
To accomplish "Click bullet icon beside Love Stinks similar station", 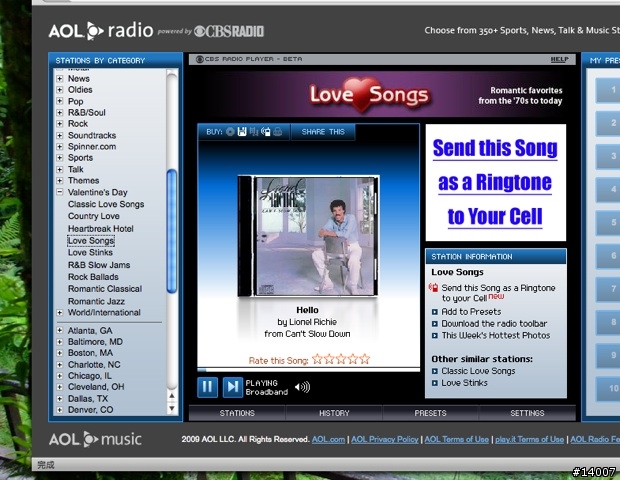I will coord(435,383).
